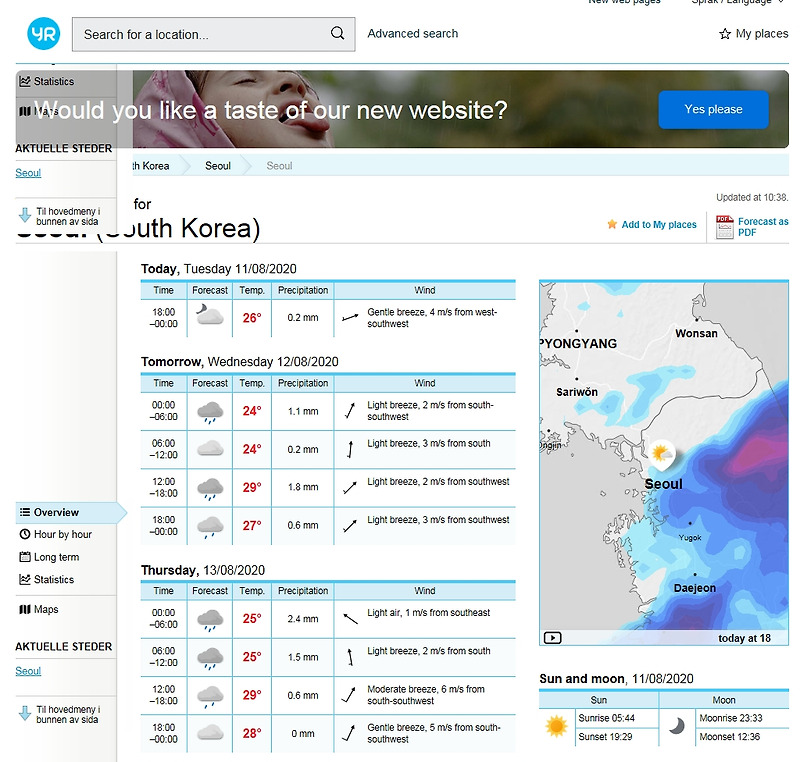Play the weather map animation

[x=553, y=638]
